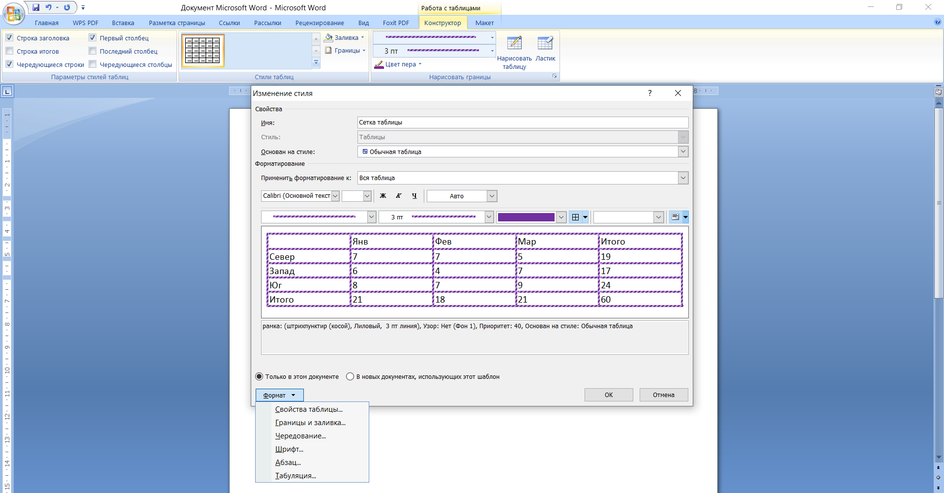Expand Применить форматирование к dropdown
This screenshot has height=493, width=944.
(683, 178)
